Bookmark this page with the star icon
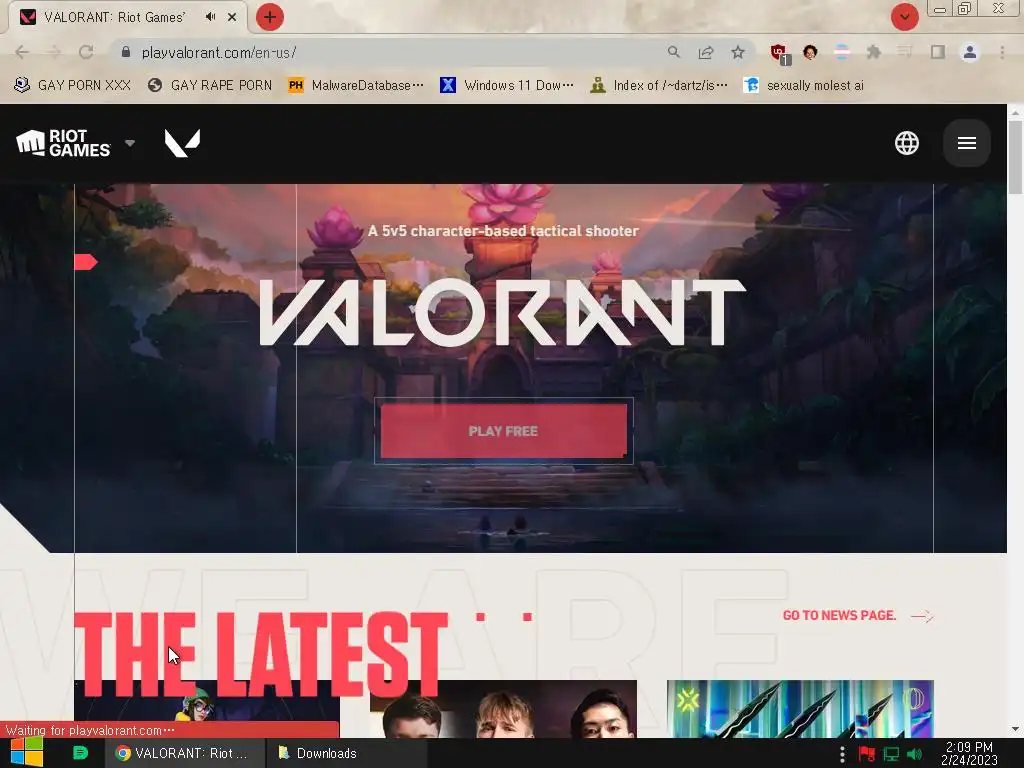 737,52
